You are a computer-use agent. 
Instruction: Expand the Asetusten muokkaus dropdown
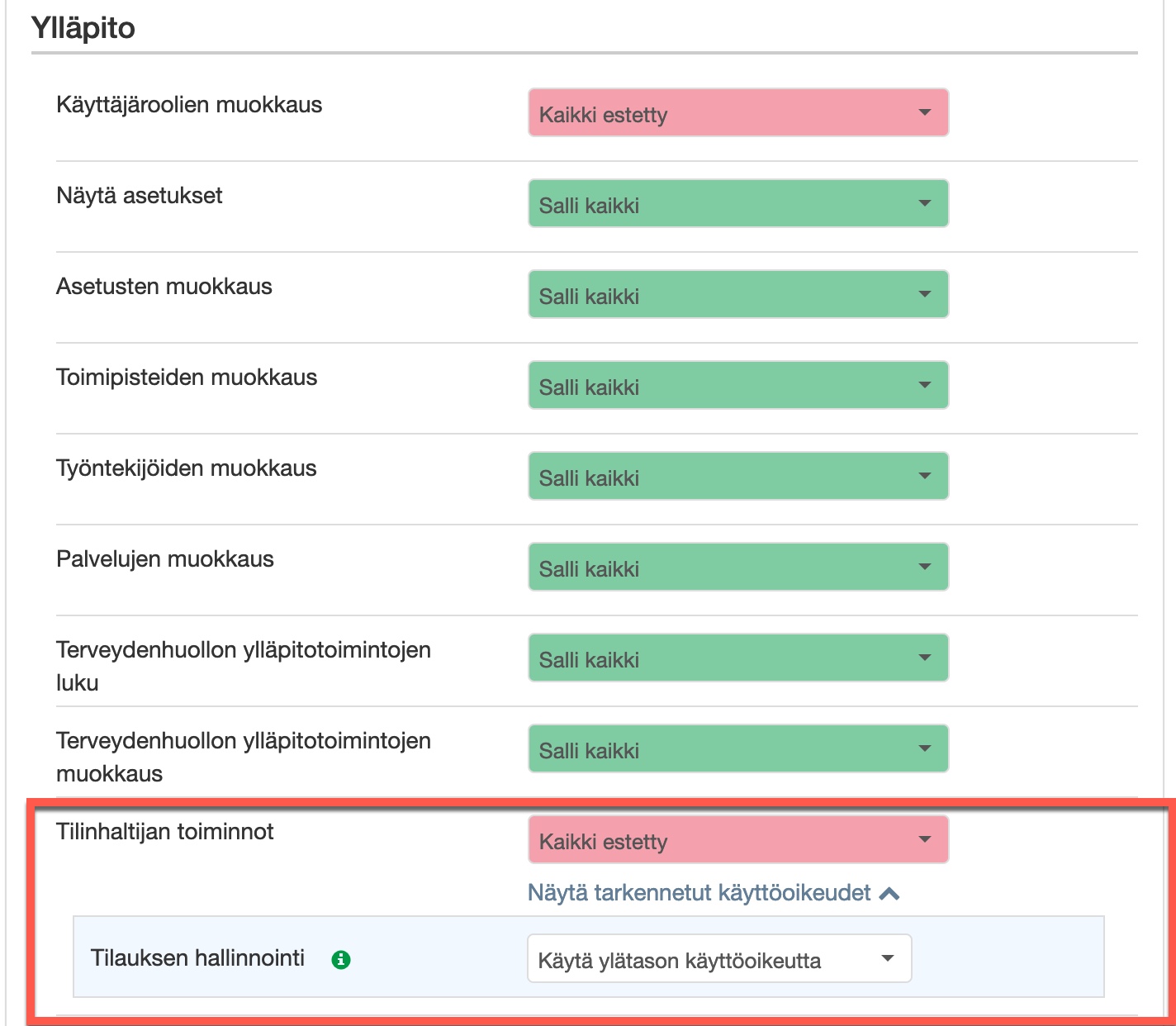pyautogui.click(x=737, y=295)
